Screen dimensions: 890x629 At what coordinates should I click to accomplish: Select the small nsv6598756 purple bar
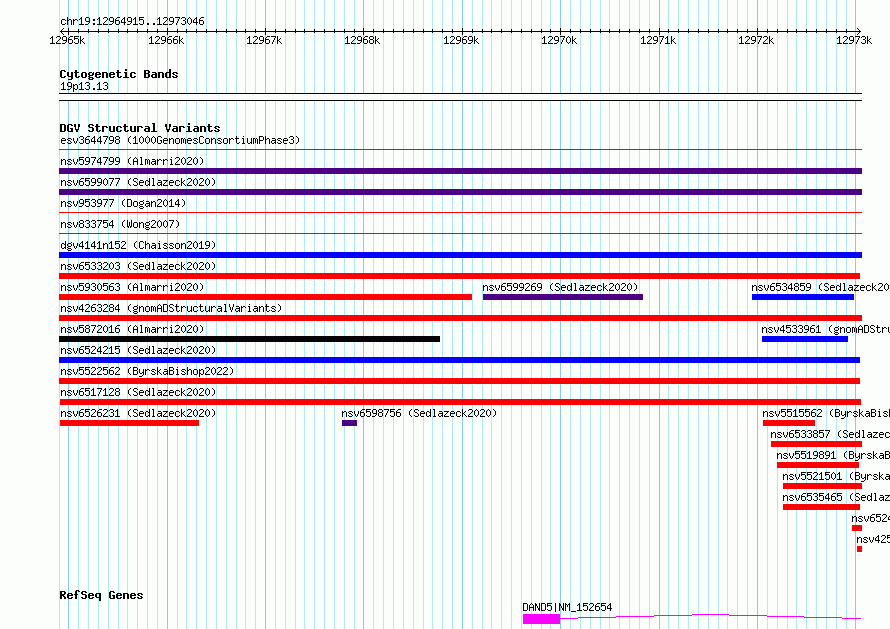349,423
